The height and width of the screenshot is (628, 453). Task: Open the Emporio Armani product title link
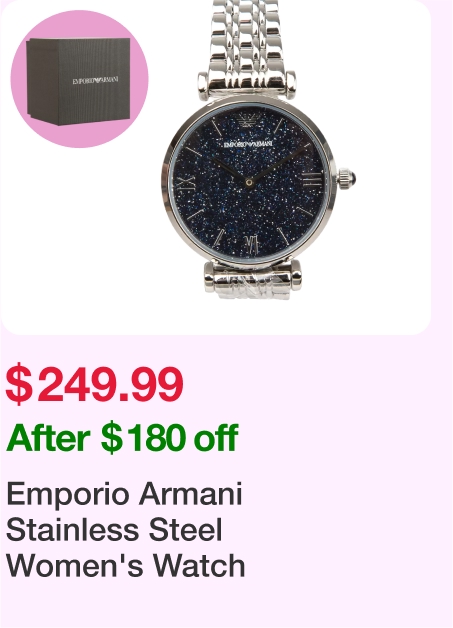pyautogui.click(x=125, y=530)
